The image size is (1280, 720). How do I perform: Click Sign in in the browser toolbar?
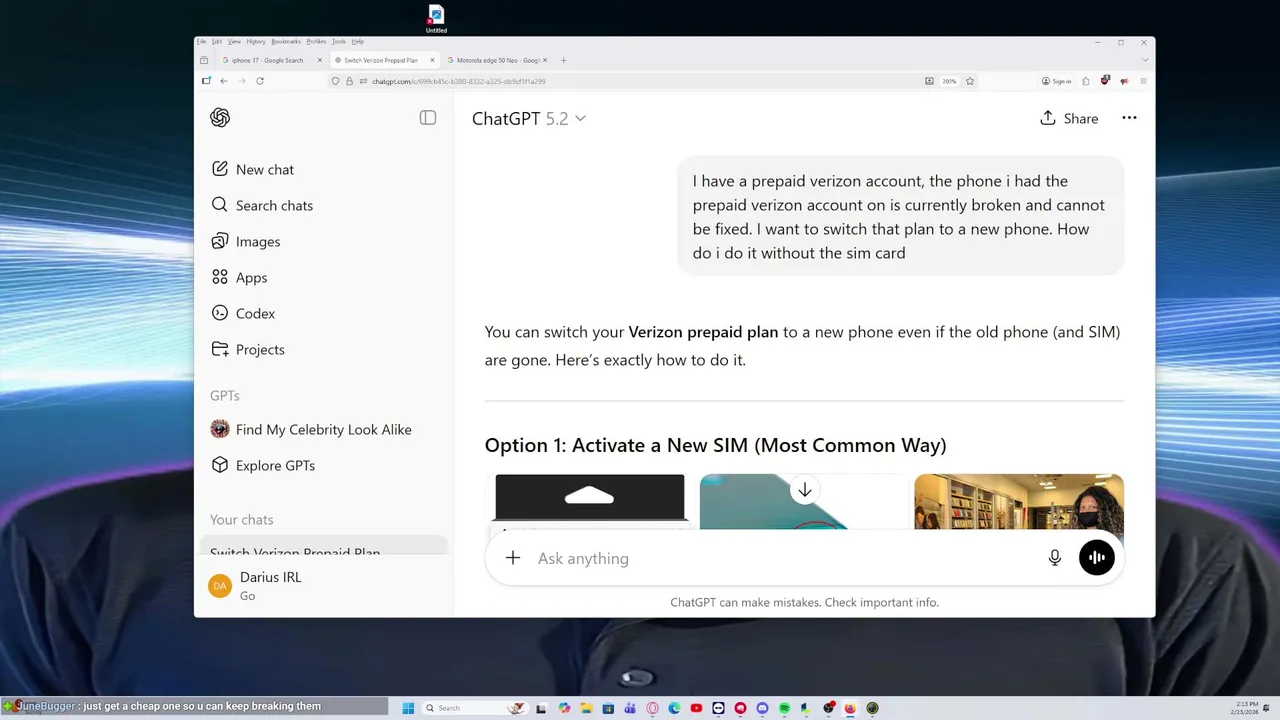pos(1056,81)
